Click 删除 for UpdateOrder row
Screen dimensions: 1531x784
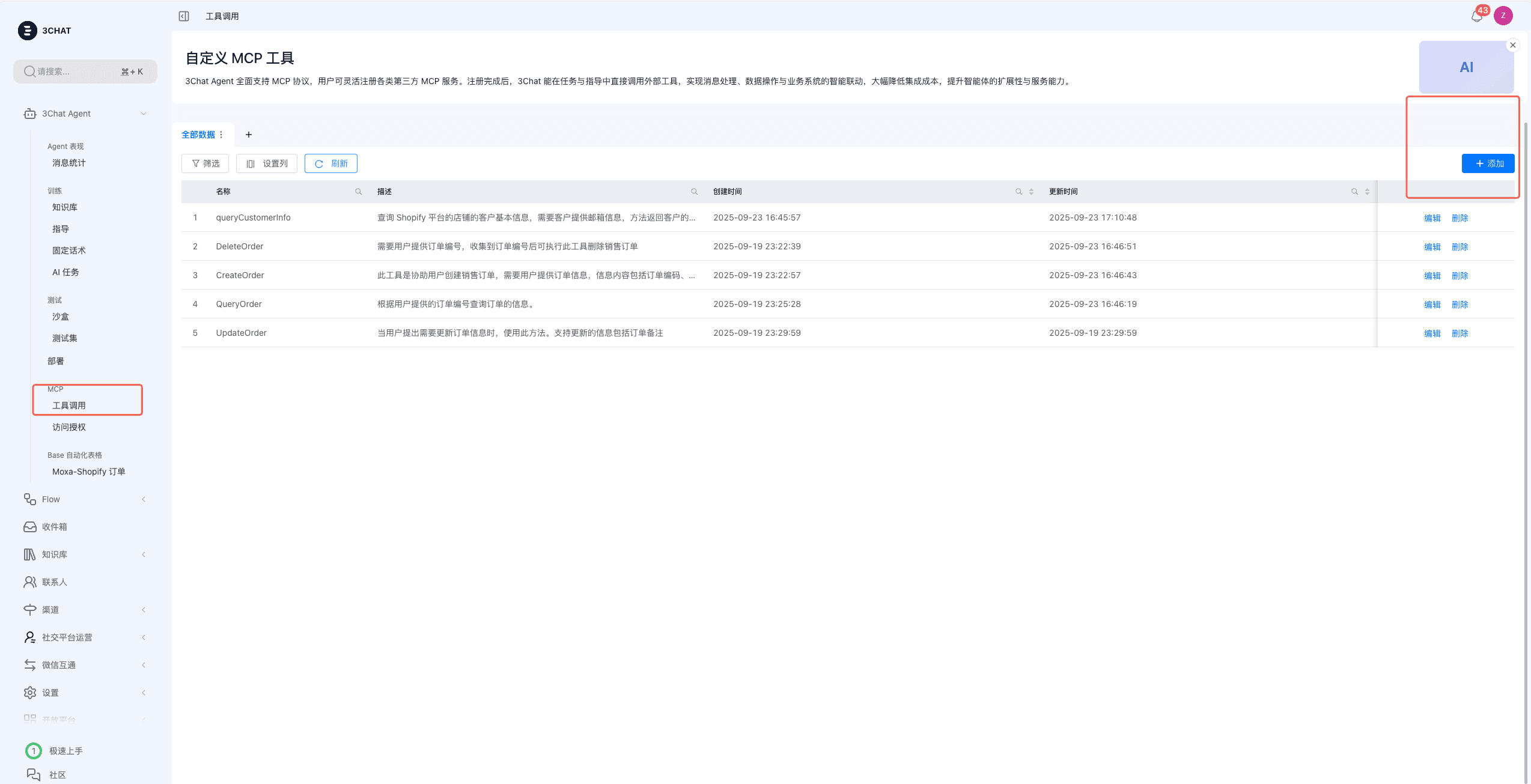tap(1459, 333)
